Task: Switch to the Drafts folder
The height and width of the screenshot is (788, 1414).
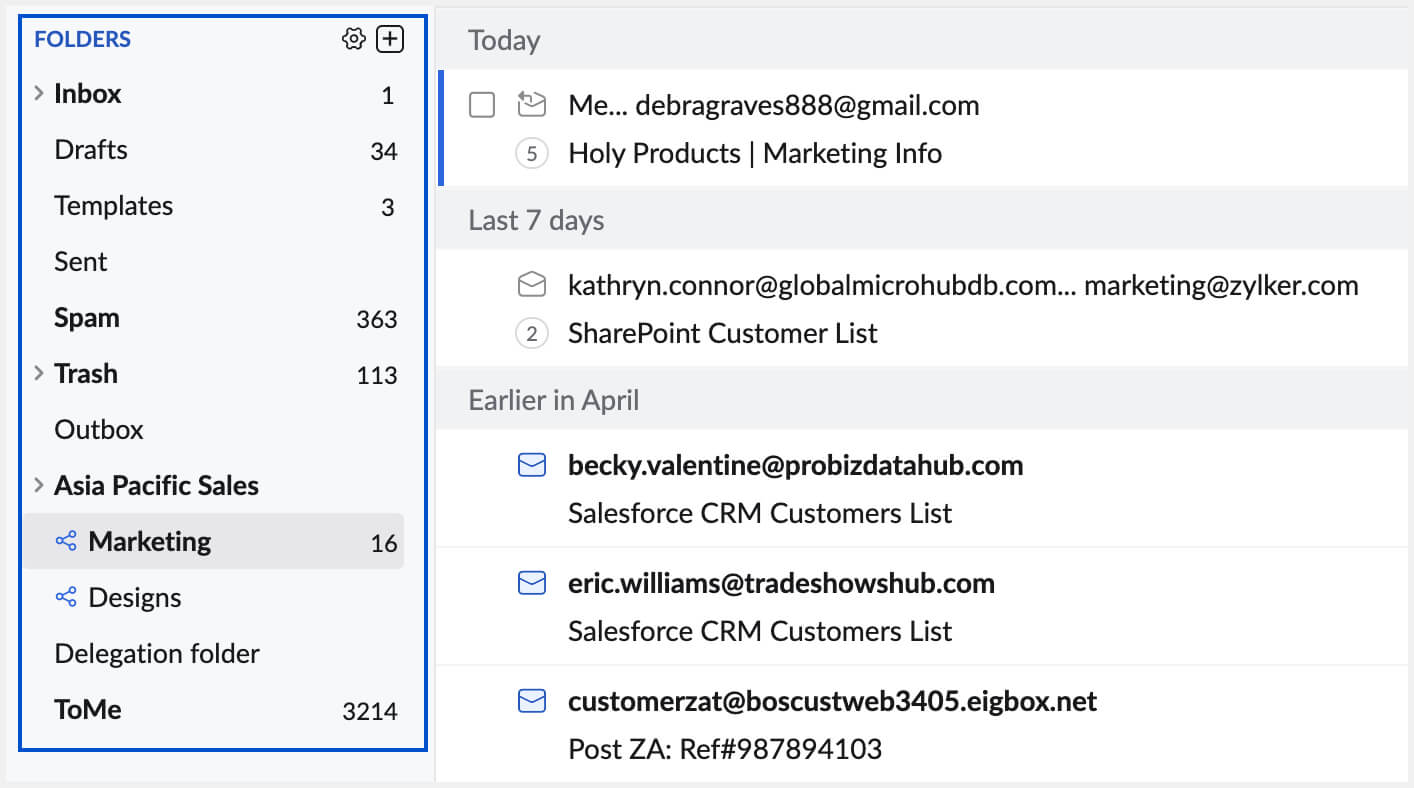Action: point(90,149)
